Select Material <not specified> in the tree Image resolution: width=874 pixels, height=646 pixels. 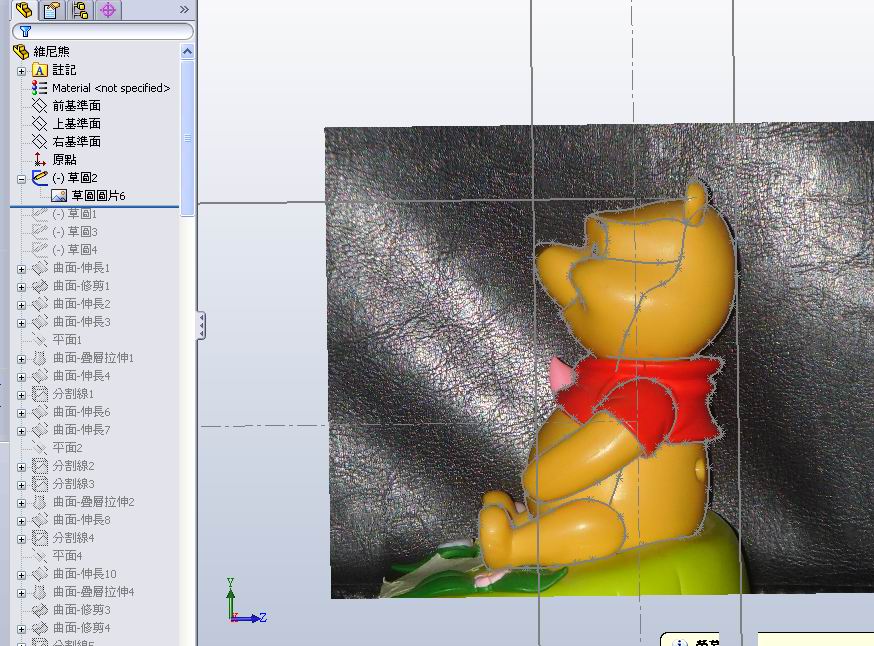pyautogui.click(x=105, y=88)
